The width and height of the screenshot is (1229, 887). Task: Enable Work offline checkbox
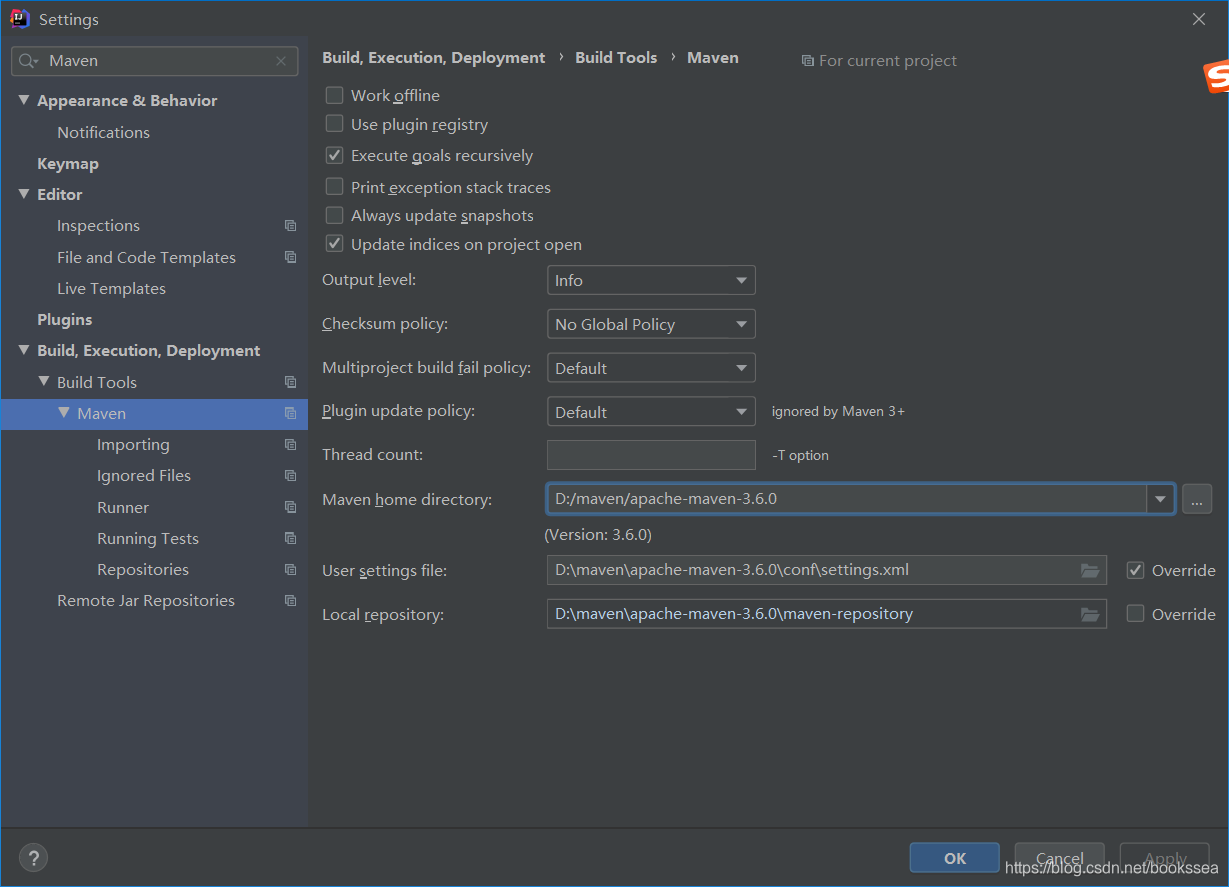335,95
